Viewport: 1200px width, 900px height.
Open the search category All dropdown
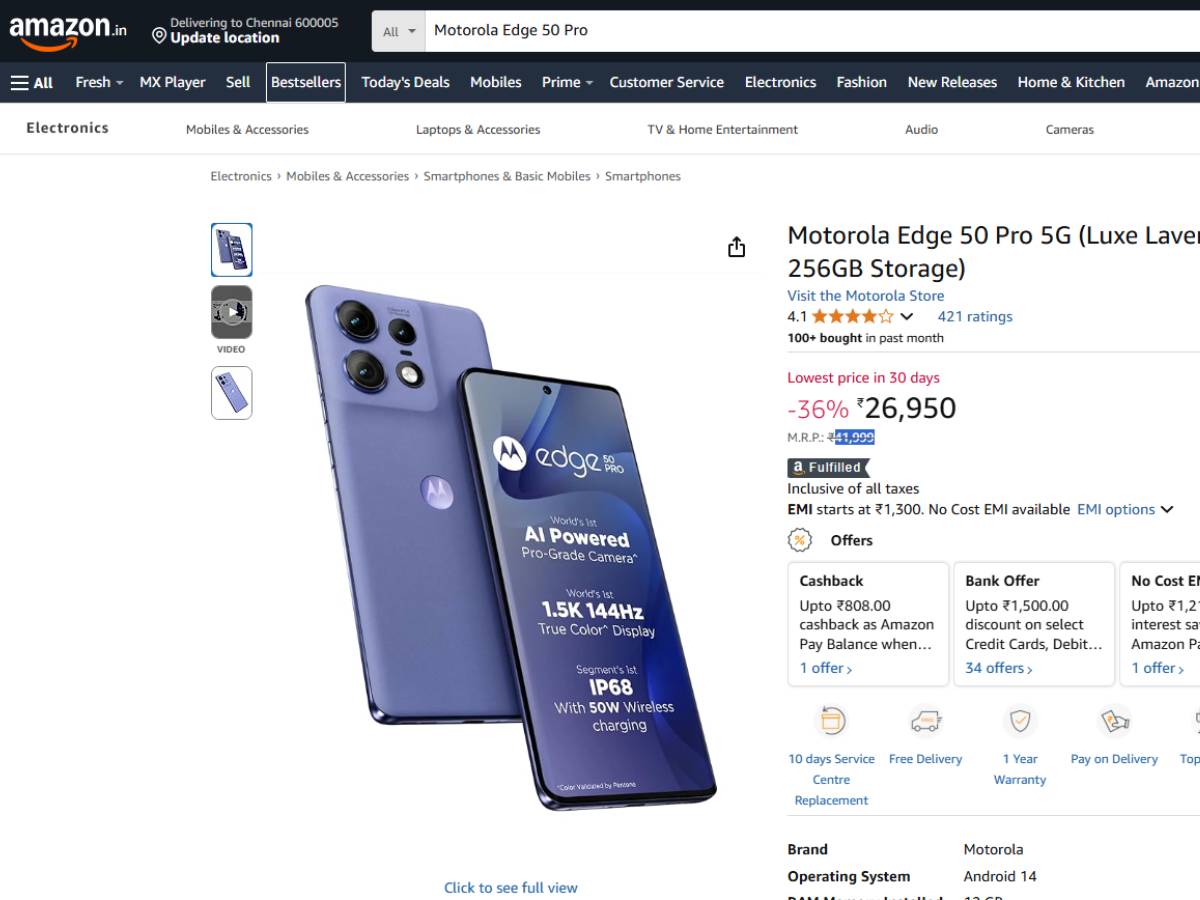pyautogui.click(x=399, y=31)
